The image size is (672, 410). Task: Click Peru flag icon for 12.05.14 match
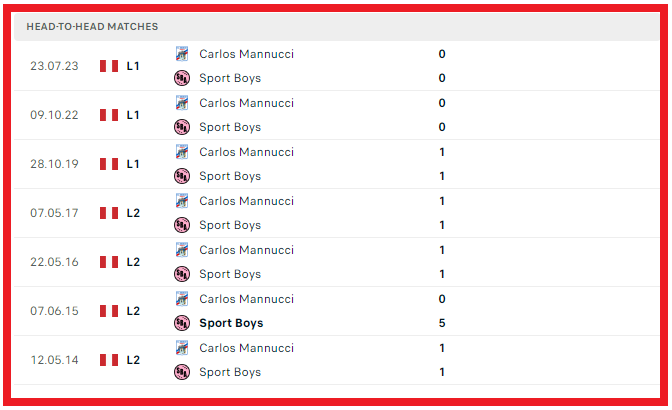tap(108, 360)
